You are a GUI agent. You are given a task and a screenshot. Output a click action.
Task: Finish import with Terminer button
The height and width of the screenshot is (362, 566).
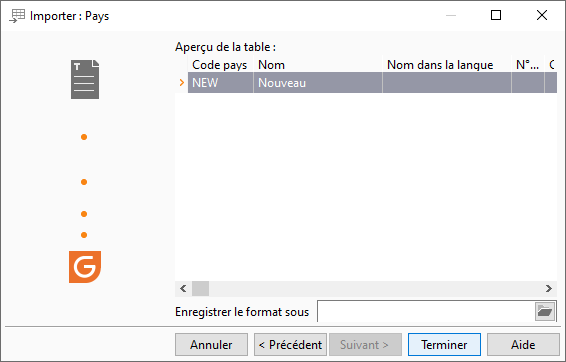click(444, 345)
